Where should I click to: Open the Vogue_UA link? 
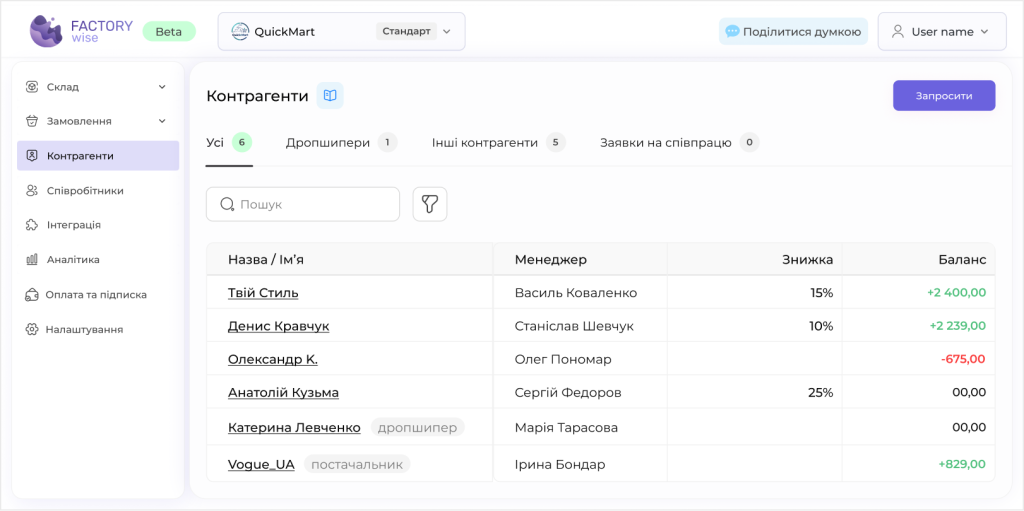261,465
